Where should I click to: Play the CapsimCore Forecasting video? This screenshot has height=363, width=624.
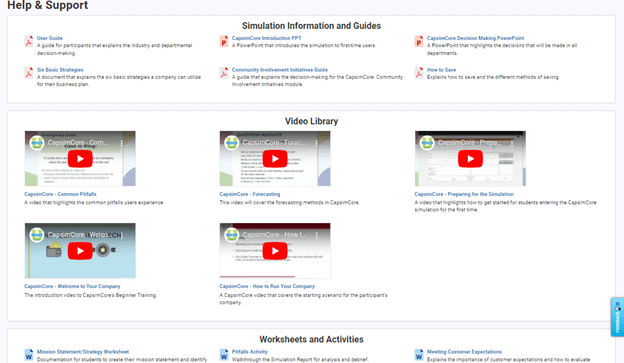click(275, 159)
